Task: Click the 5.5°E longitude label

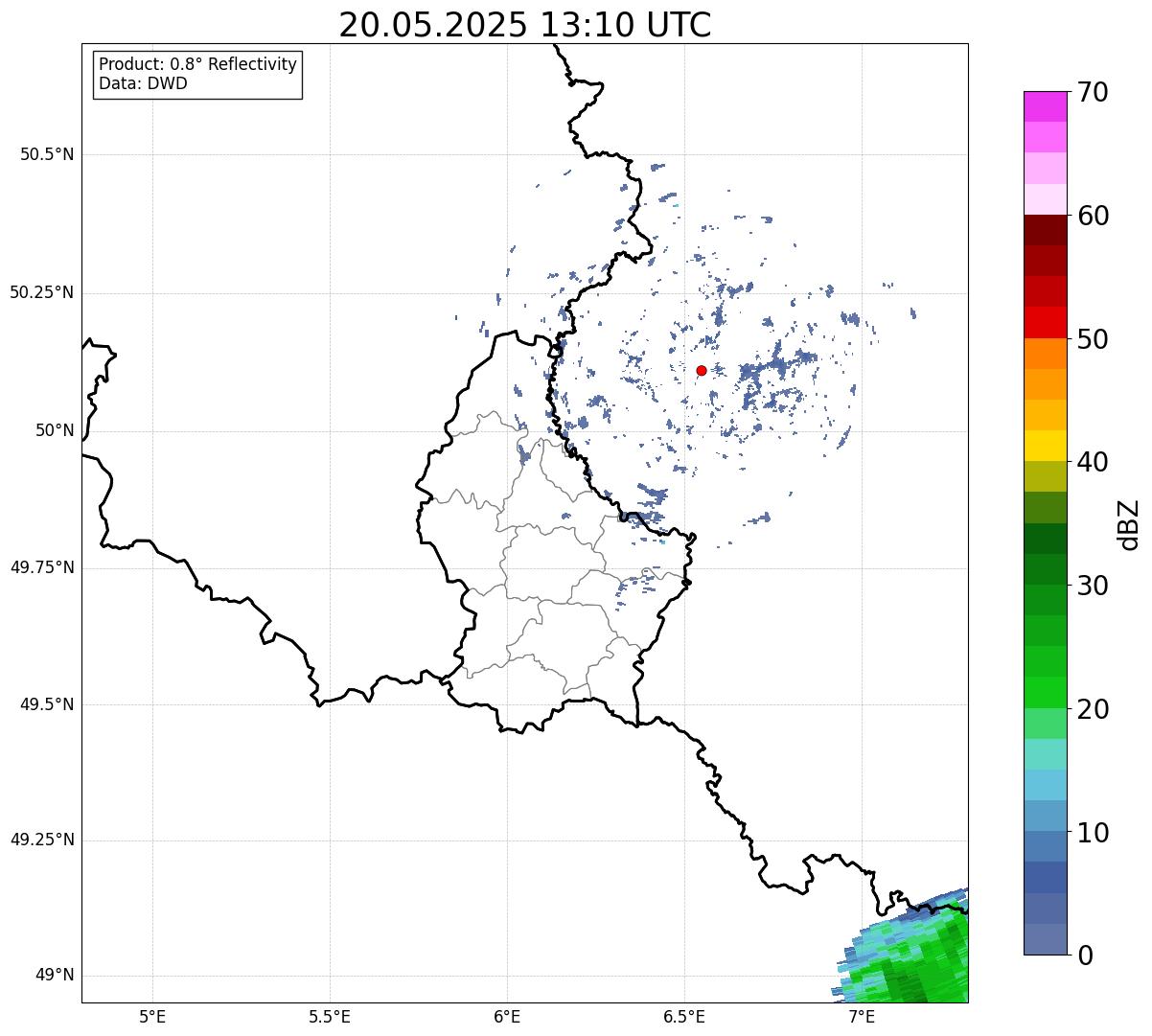Action: pyautogui.click(x=330, y=1017)
